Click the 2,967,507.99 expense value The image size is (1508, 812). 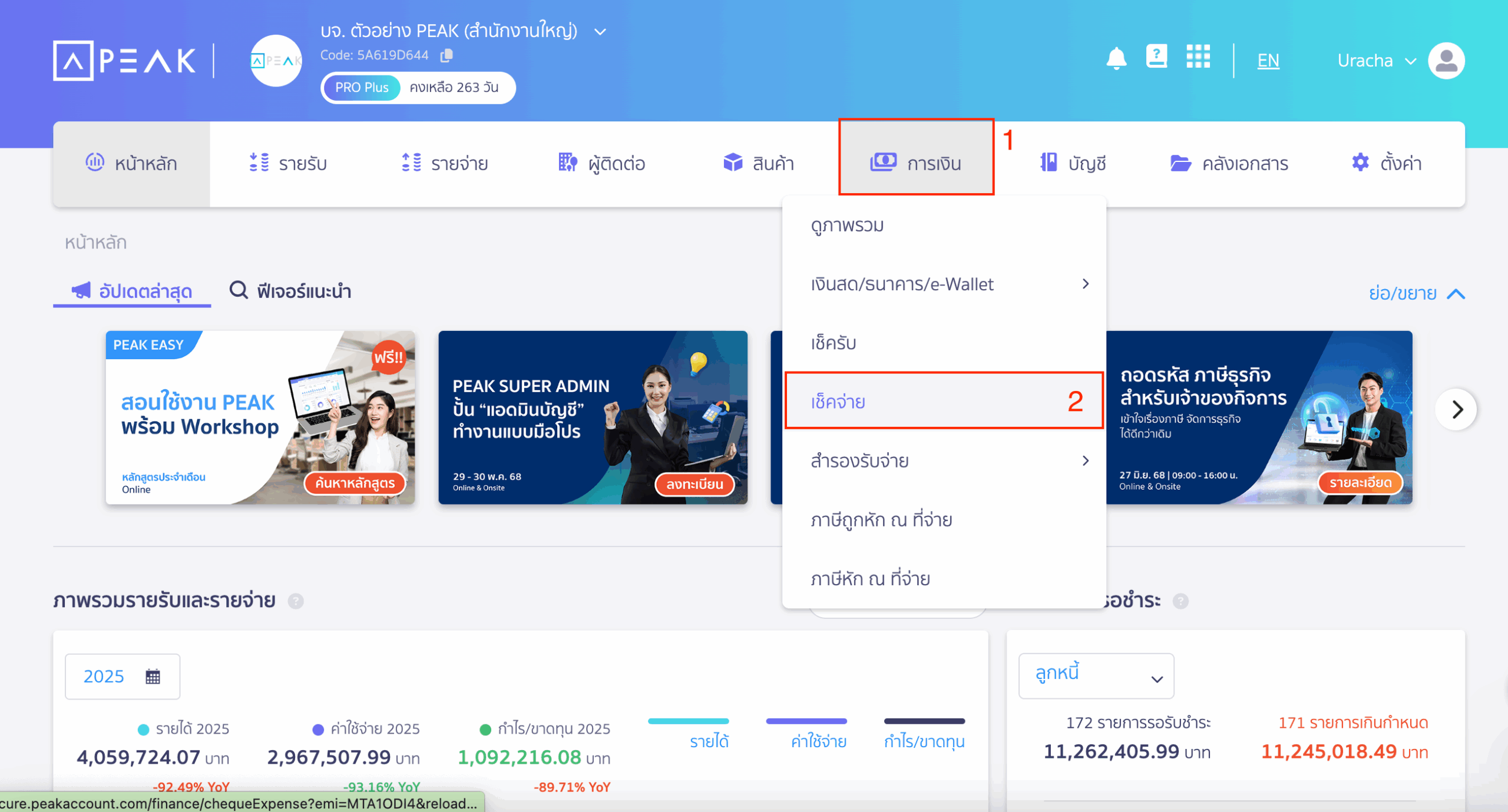(329, 757)
